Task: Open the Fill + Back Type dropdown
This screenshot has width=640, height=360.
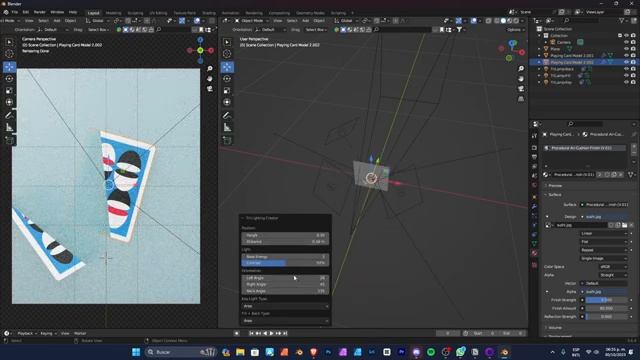Action: pos(285,321)
